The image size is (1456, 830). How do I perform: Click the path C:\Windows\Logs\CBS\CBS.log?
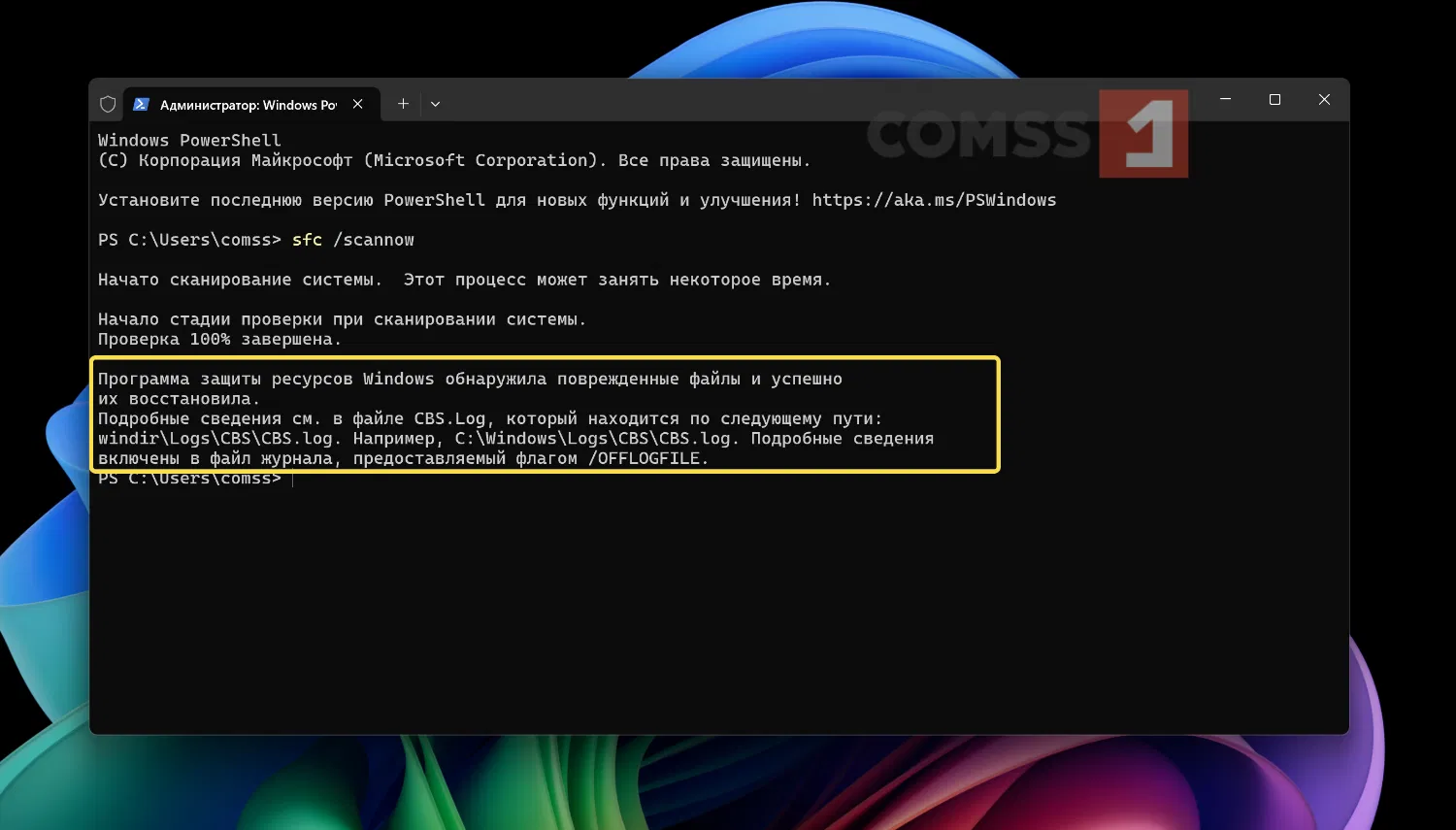(593, 439)
